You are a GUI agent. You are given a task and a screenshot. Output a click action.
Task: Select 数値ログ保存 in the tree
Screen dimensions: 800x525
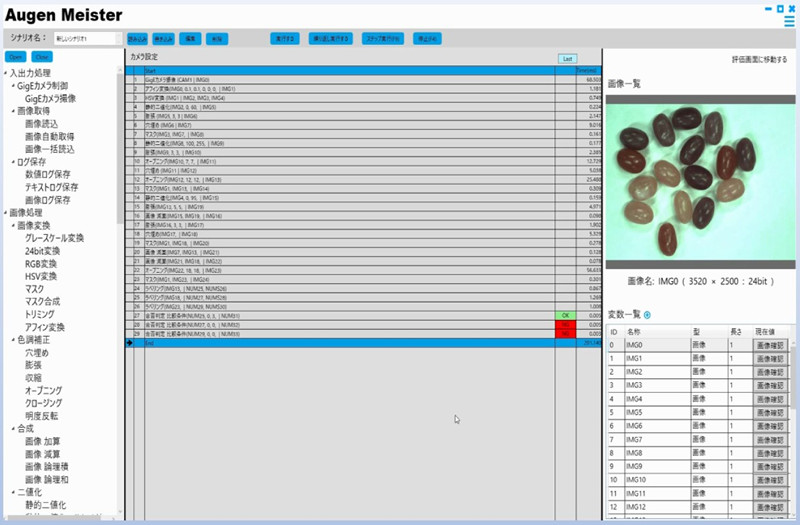48,174
